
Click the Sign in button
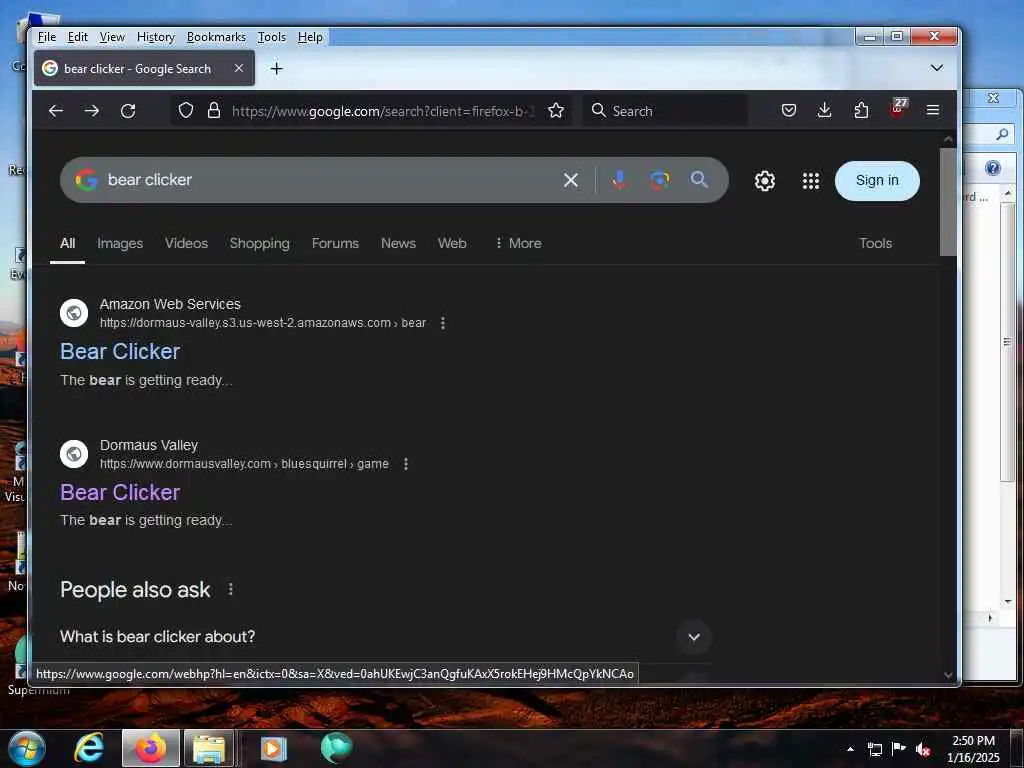[x=877, y=181]
